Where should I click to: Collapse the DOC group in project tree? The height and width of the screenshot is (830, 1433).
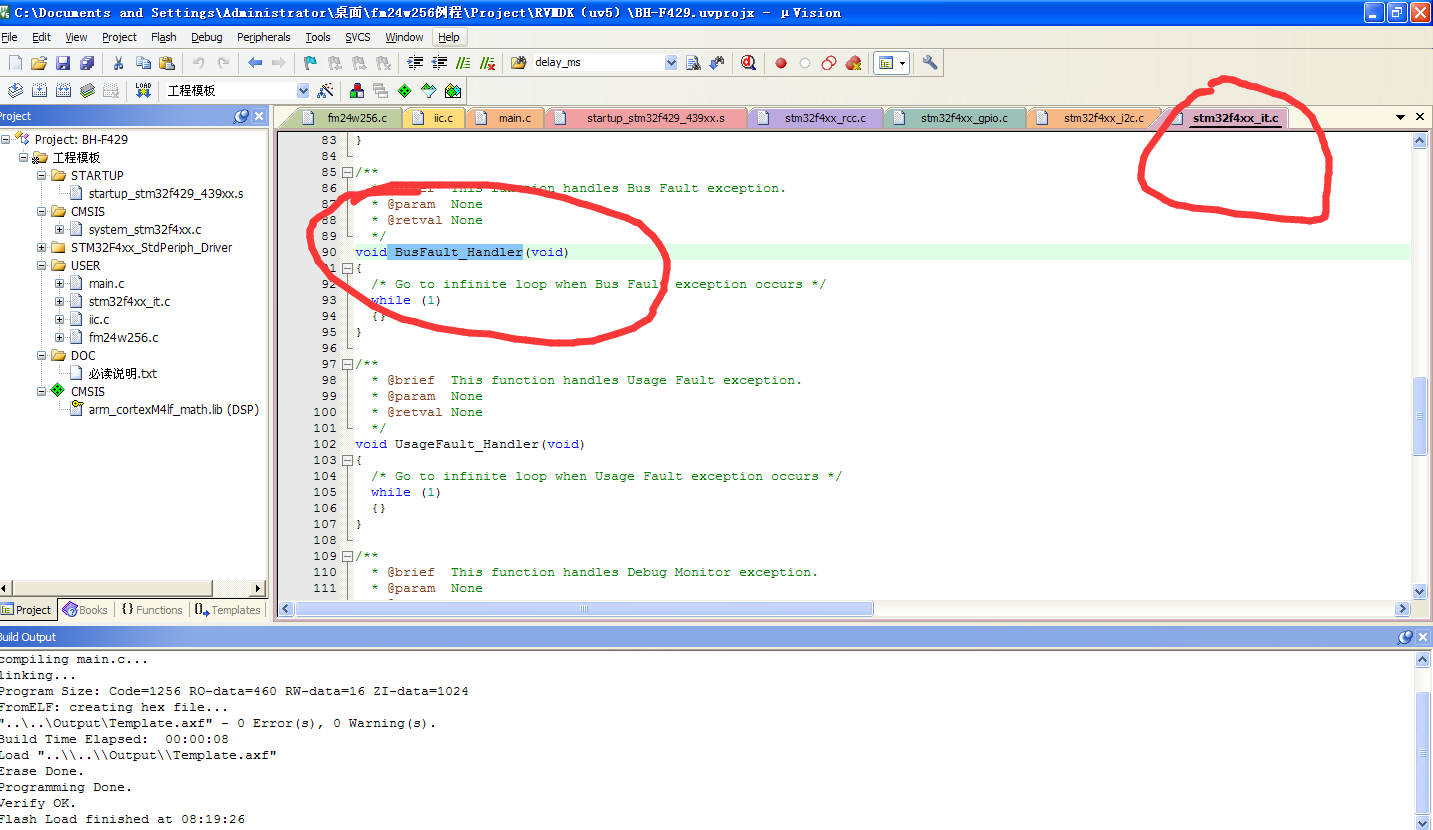(x=42, y=356)
